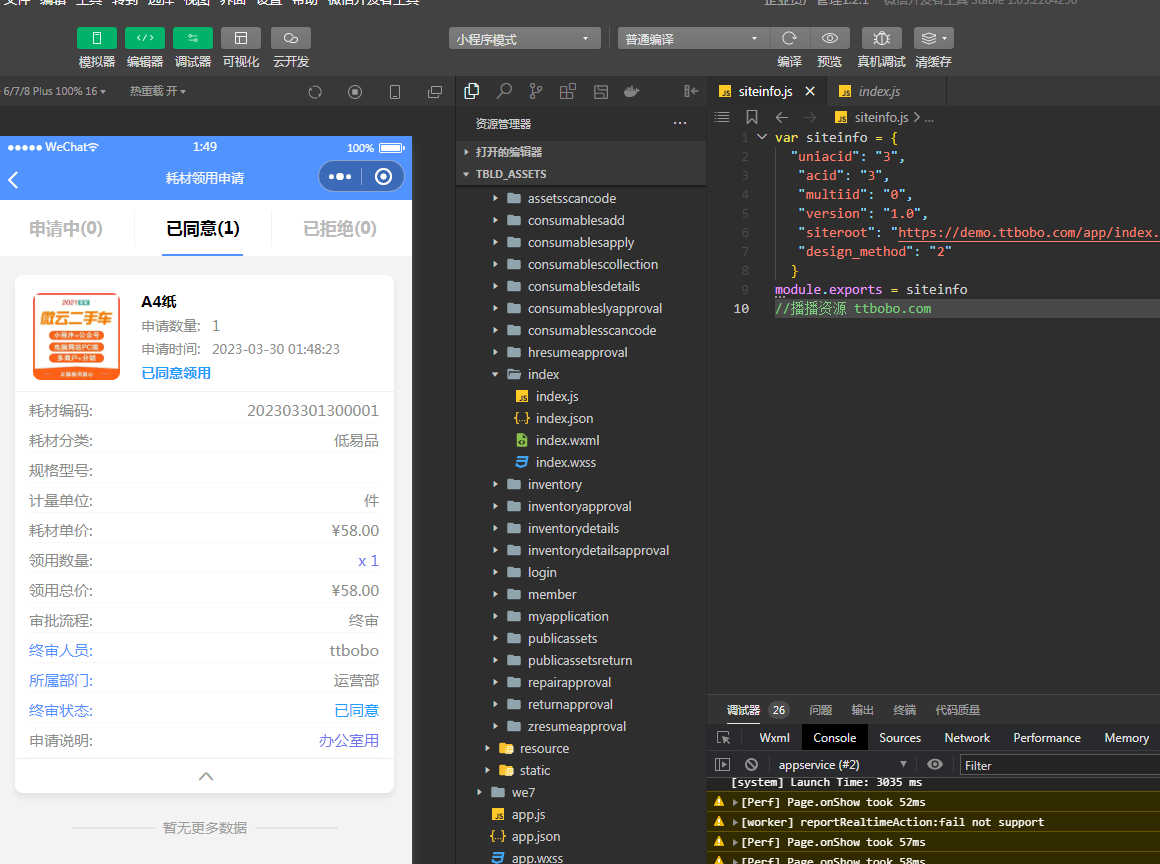Expand the login folder
The height and width of the screenshot is (864, 1160).
580,573
